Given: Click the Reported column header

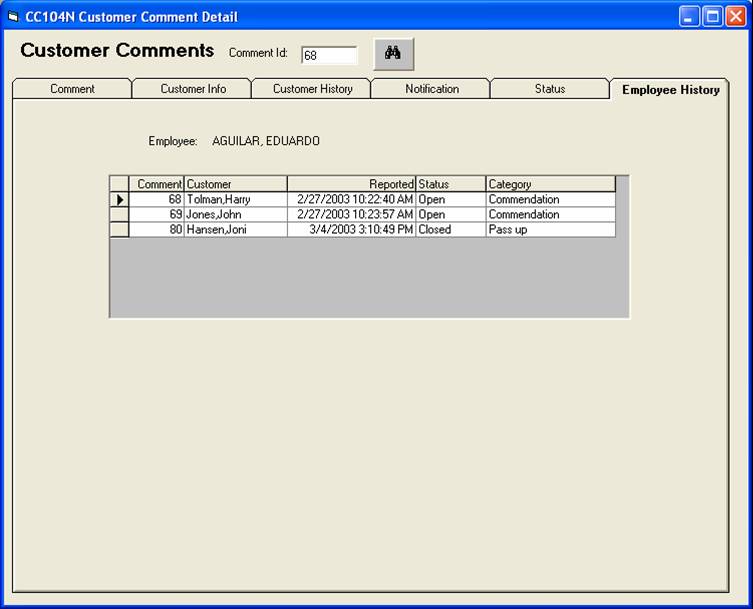Looking at the screenshot, I should (351, 184).
